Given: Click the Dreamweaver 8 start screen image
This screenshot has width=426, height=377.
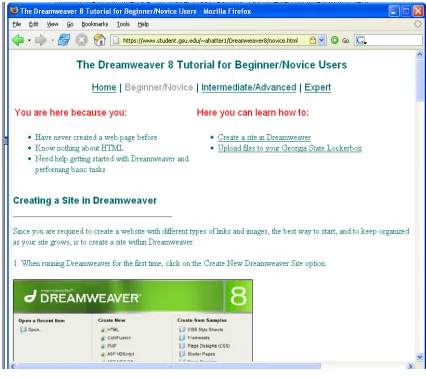Looking at the screenshot, I should coord(133,320).
